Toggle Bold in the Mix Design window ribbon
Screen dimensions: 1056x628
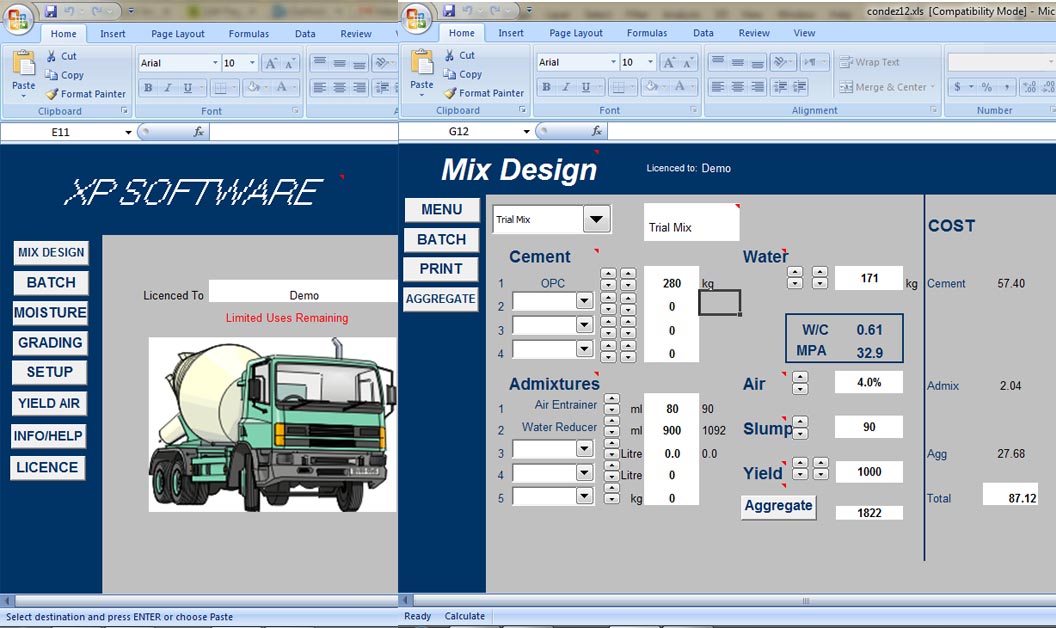pyautogui.click(x=547, y=88)
